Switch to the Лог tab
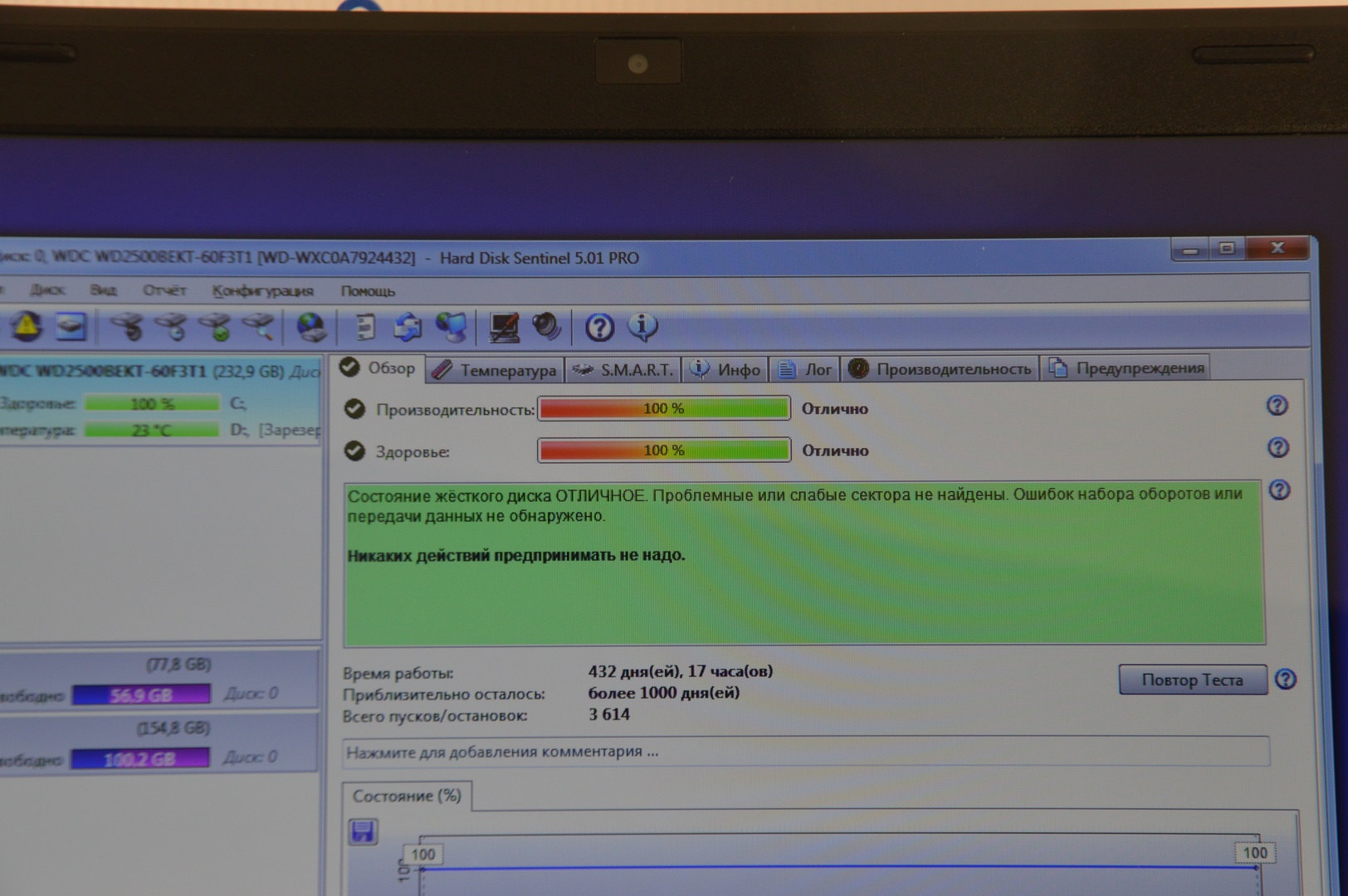 coord(804,369)
